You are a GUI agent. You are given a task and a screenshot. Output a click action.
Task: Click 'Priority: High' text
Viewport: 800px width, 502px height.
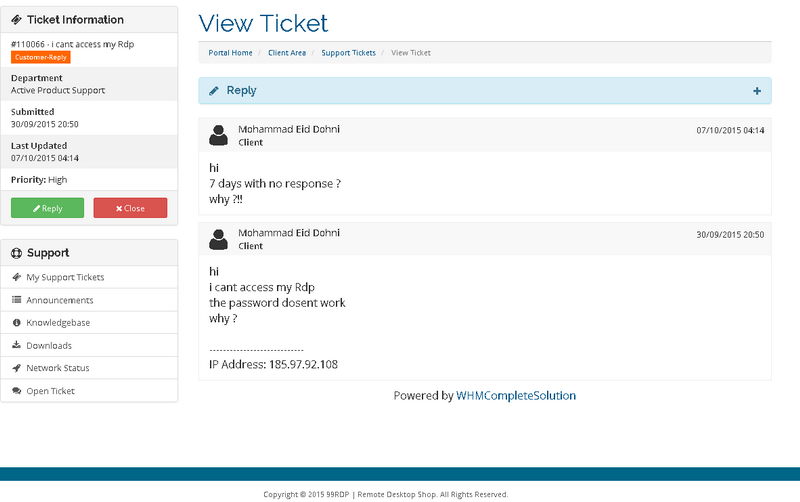pos(39,180)
